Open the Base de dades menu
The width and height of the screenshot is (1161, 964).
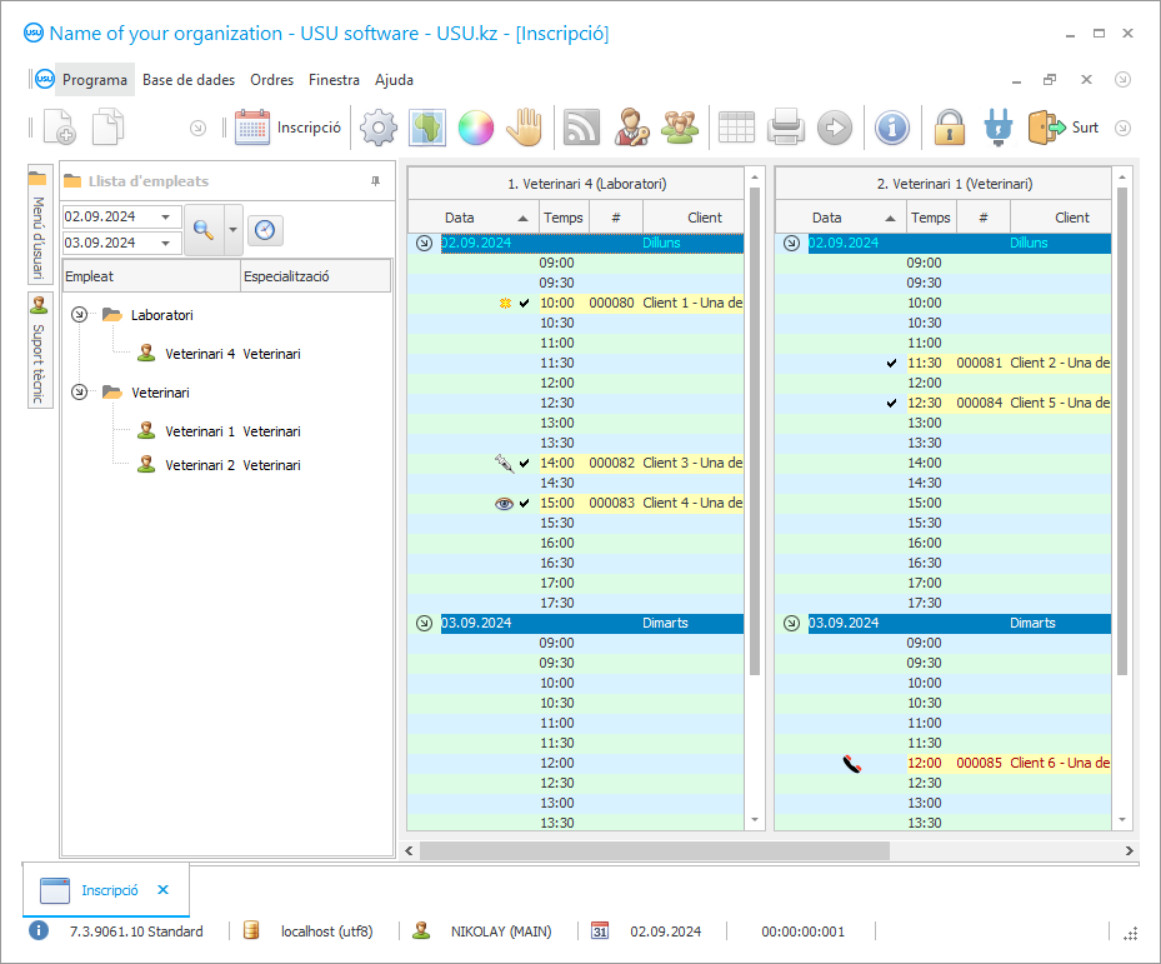[x=188, y=80]
